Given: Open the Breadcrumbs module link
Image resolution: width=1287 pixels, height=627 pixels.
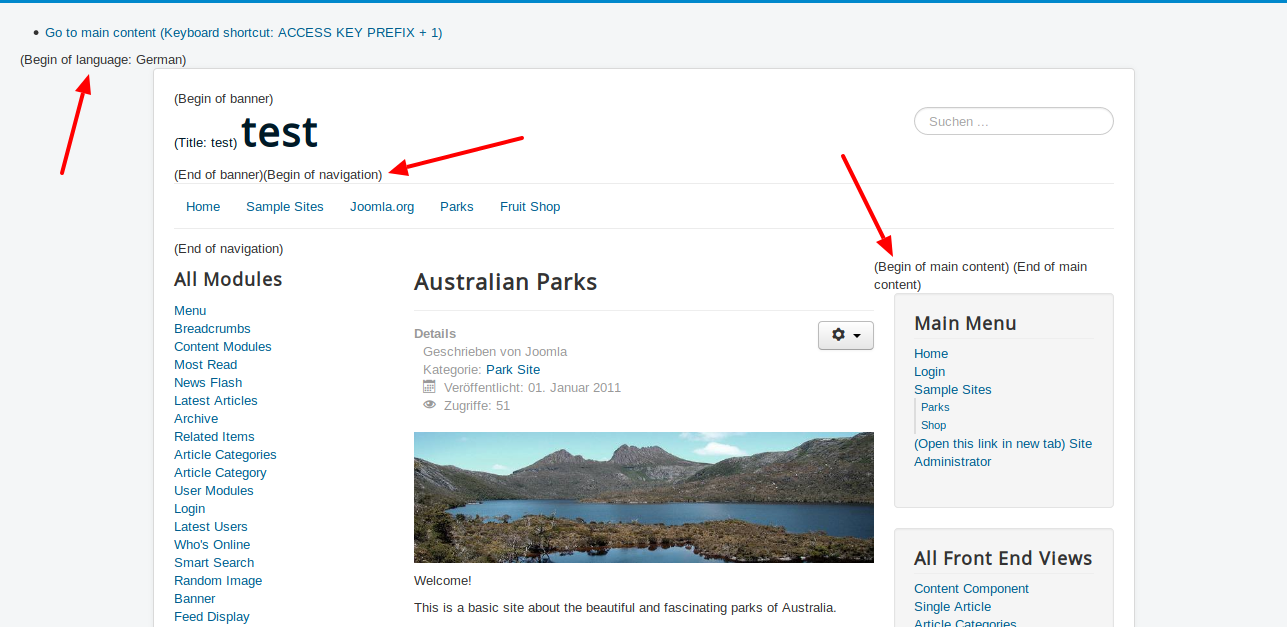Looking at the screenshot, I should pos(212,328).
